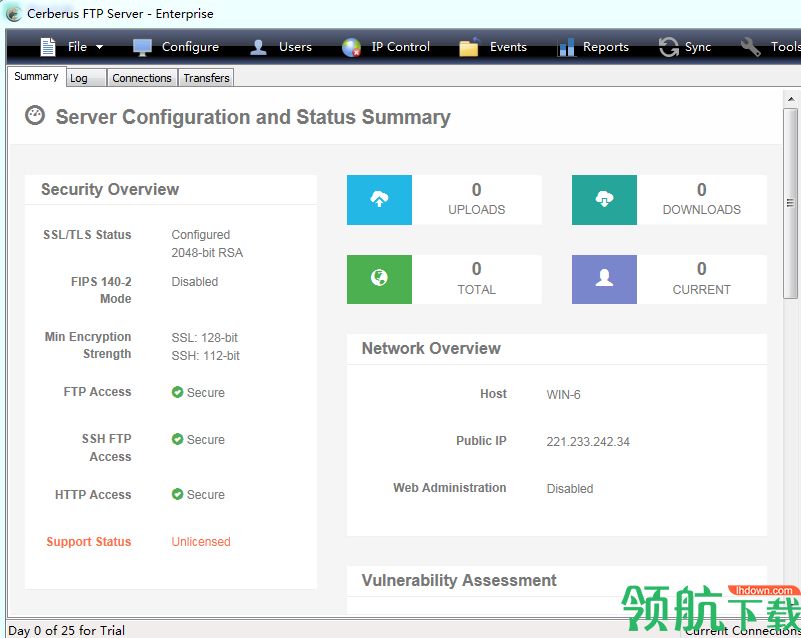The width and height of the screenshot is (801, 638).
Task: Click the Events folder icon
Action: (469, 47)
